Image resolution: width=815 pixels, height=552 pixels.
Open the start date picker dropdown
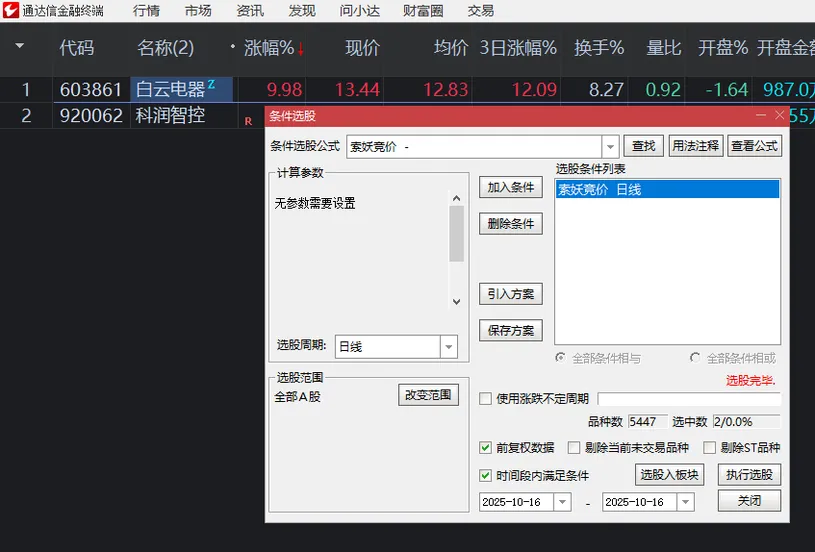pyautogui.click(x=562, y=502)
